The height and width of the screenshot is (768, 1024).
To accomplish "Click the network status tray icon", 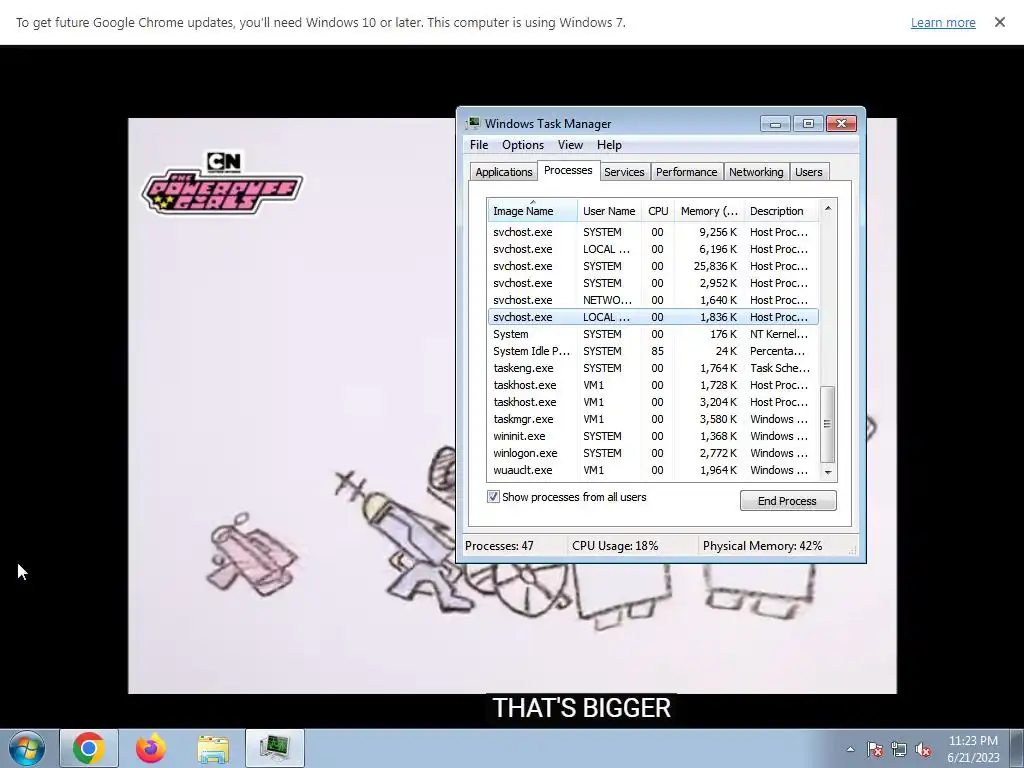I will tap(899, 749).
